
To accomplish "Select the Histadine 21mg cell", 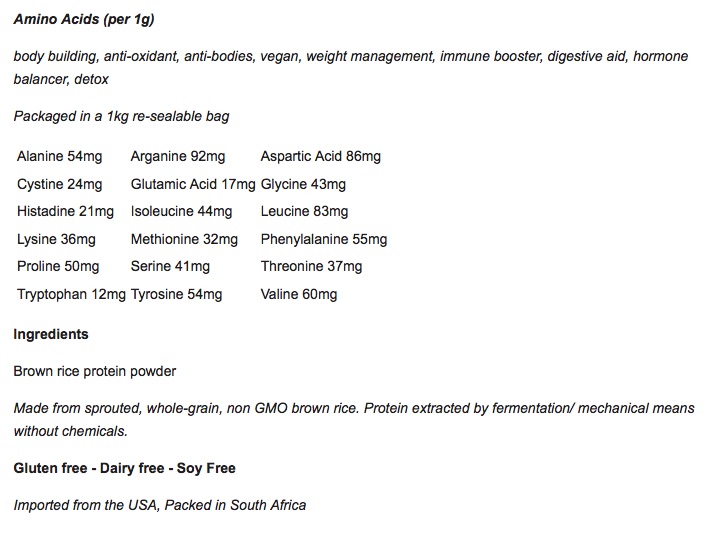I will point(65,211).
